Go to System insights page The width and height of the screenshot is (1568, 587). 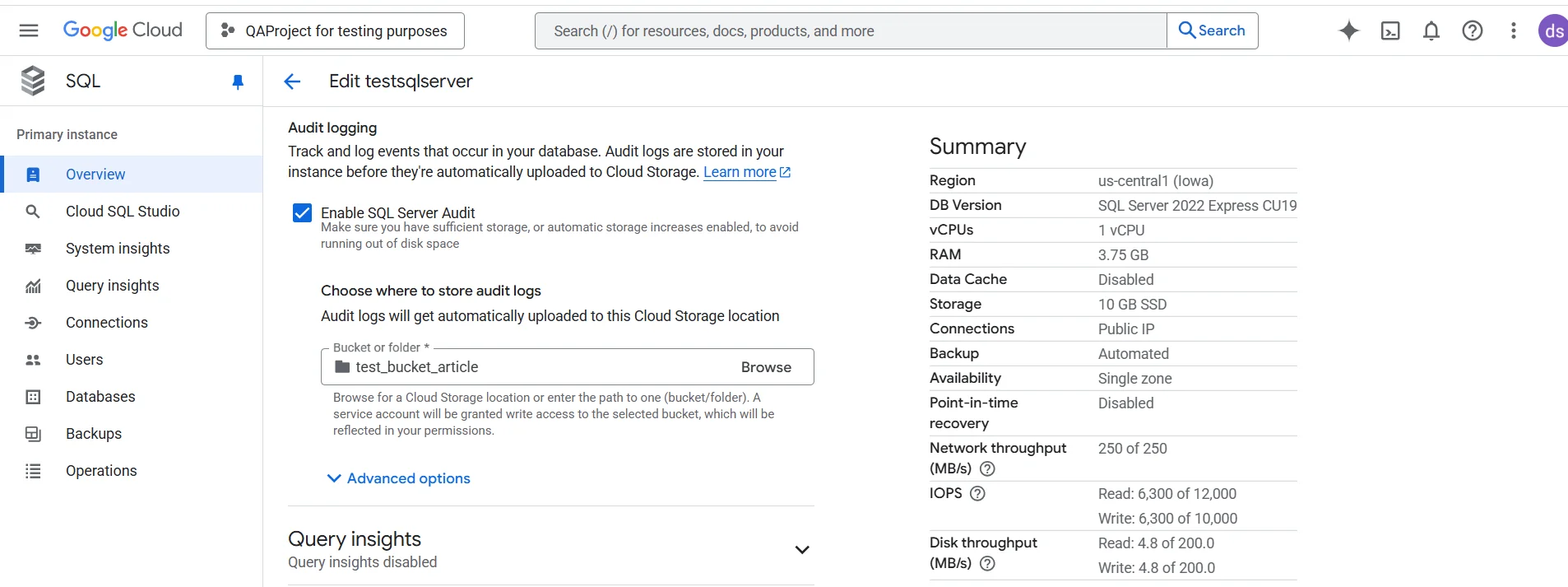tap(132, 249)
